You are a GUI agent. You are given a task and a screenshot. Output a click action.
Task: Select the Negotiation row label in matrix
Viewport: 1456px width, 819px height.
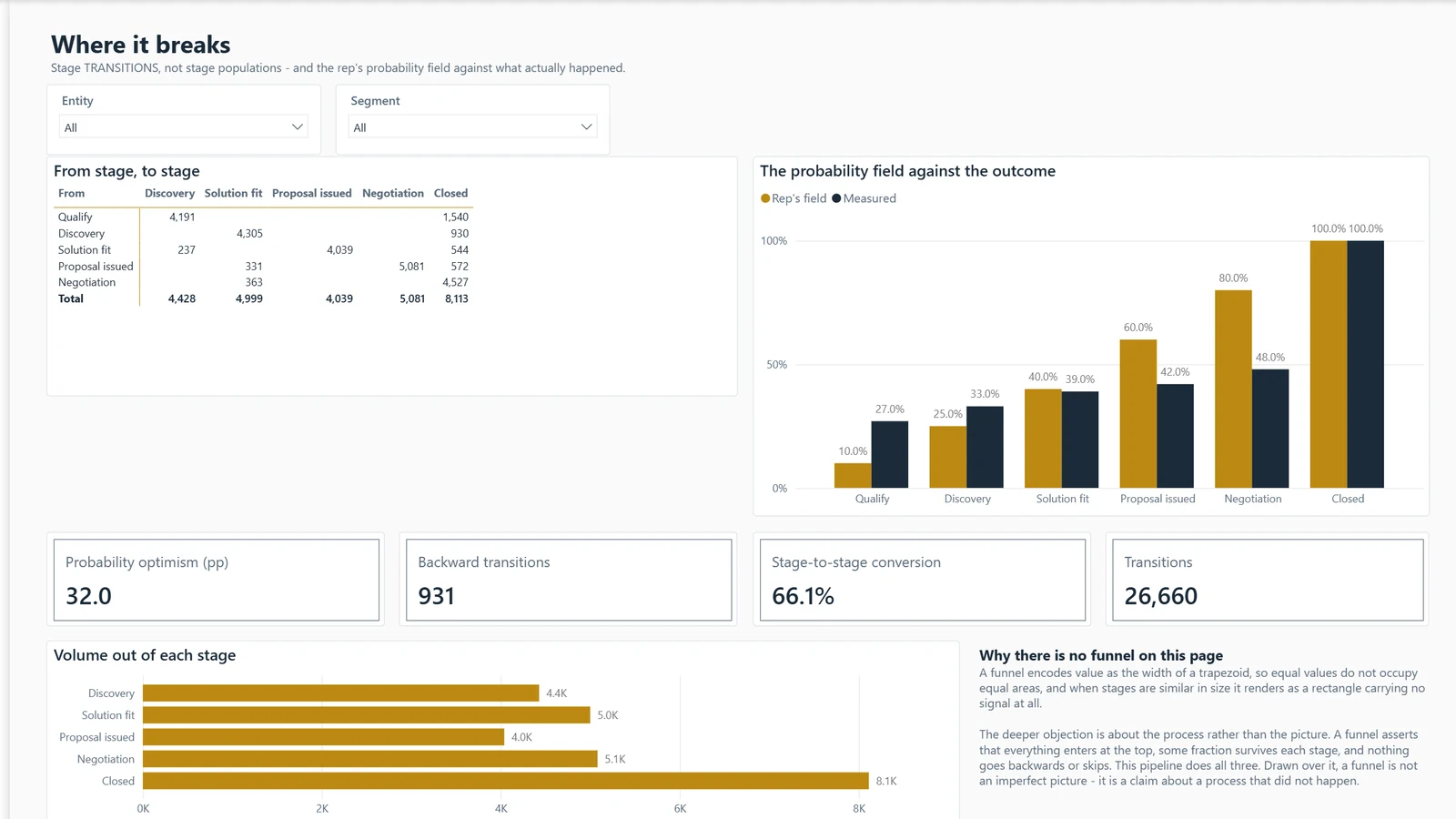point(86,282)
